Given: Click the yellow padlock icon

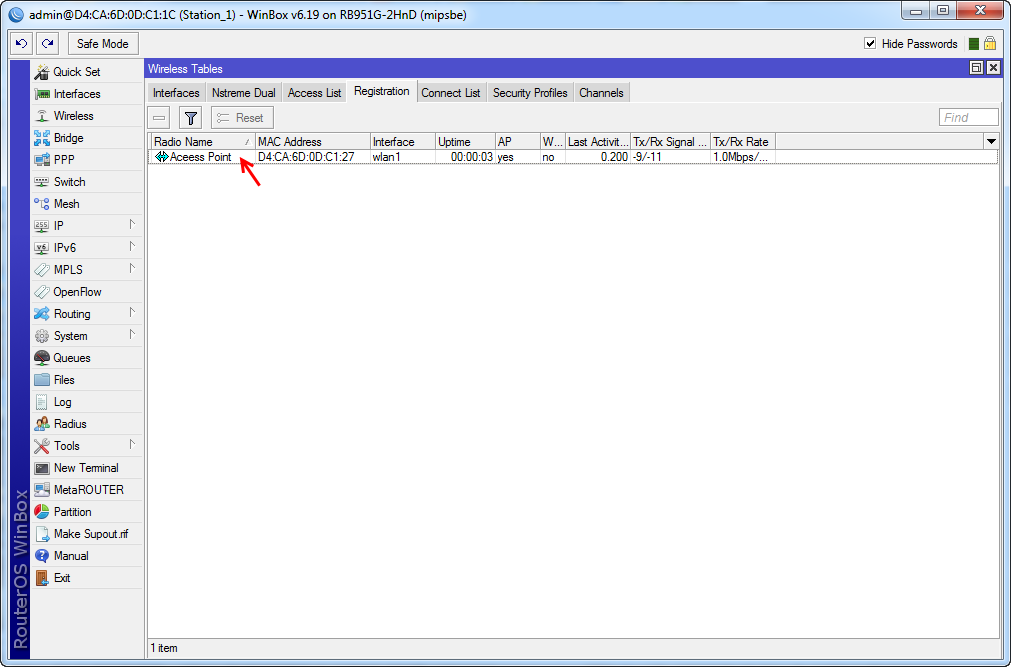Looking at the screenshot, I should (990, 44).
